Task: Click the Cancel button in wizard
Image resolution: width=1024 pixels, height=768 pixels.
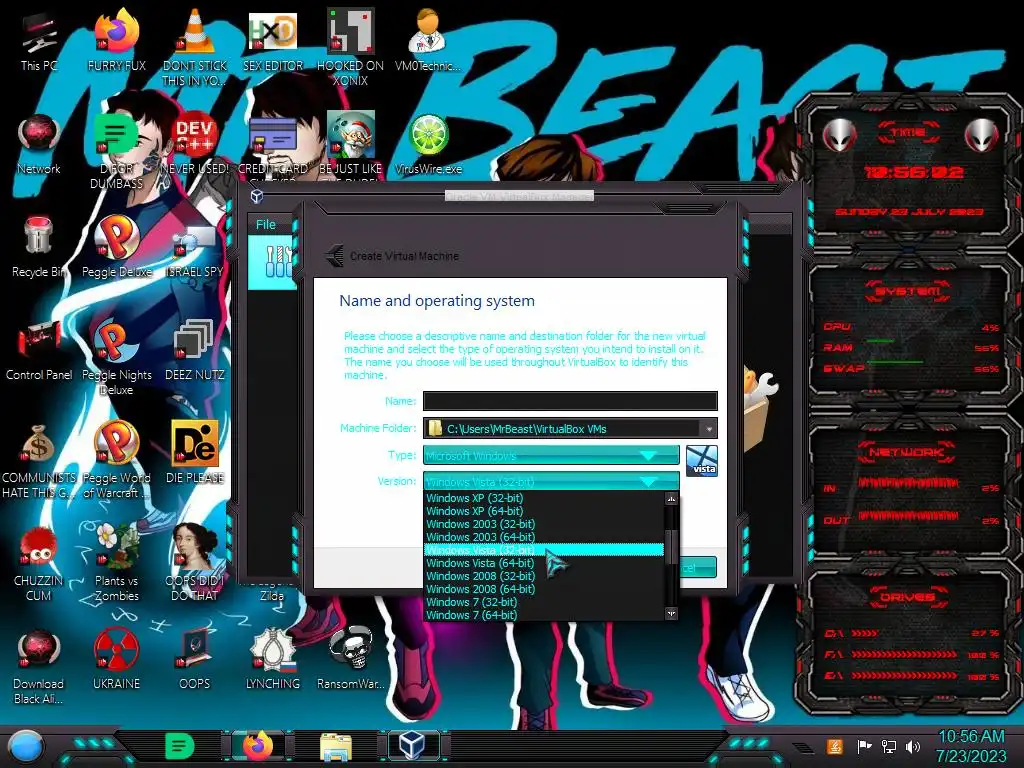Action: (697, 568)
